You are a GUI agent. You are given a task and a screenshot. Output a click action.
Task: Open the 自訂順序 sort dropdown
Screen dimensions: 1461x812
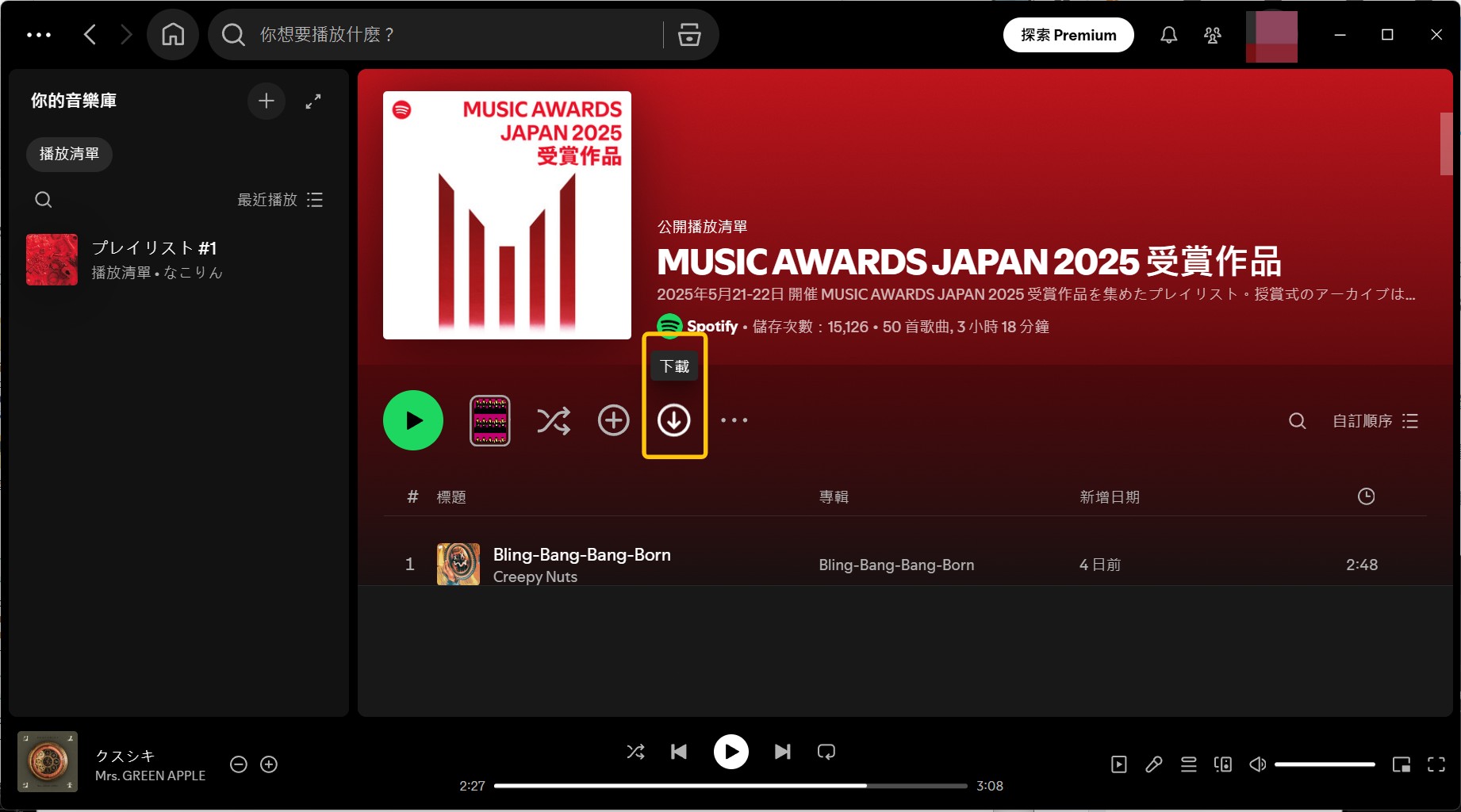1375,421
